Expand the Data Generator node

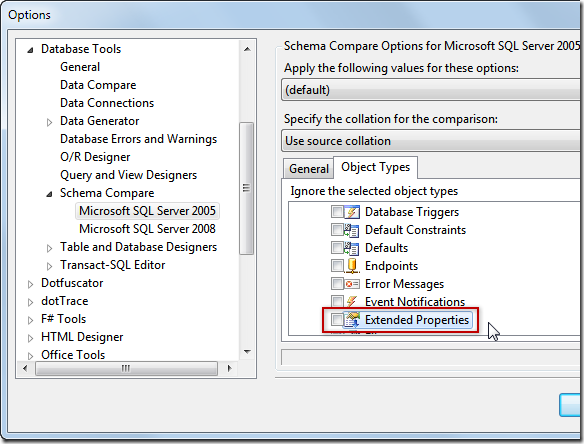point(49,122)
